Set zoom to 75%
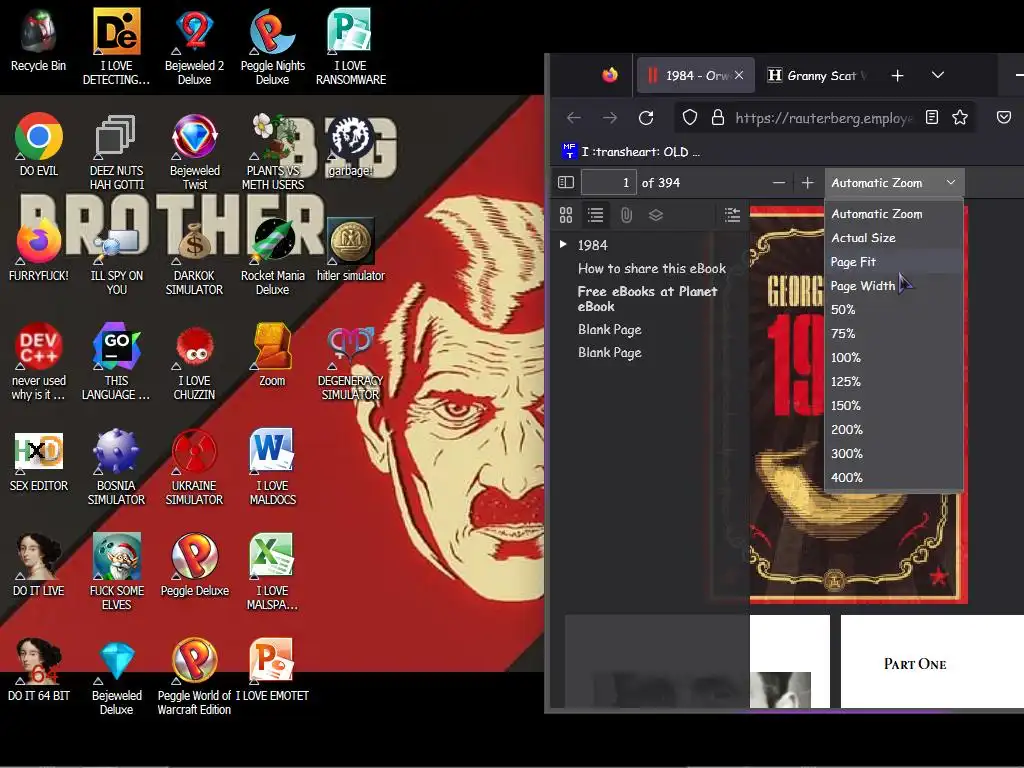1024x768 pixels. [893, 334]
